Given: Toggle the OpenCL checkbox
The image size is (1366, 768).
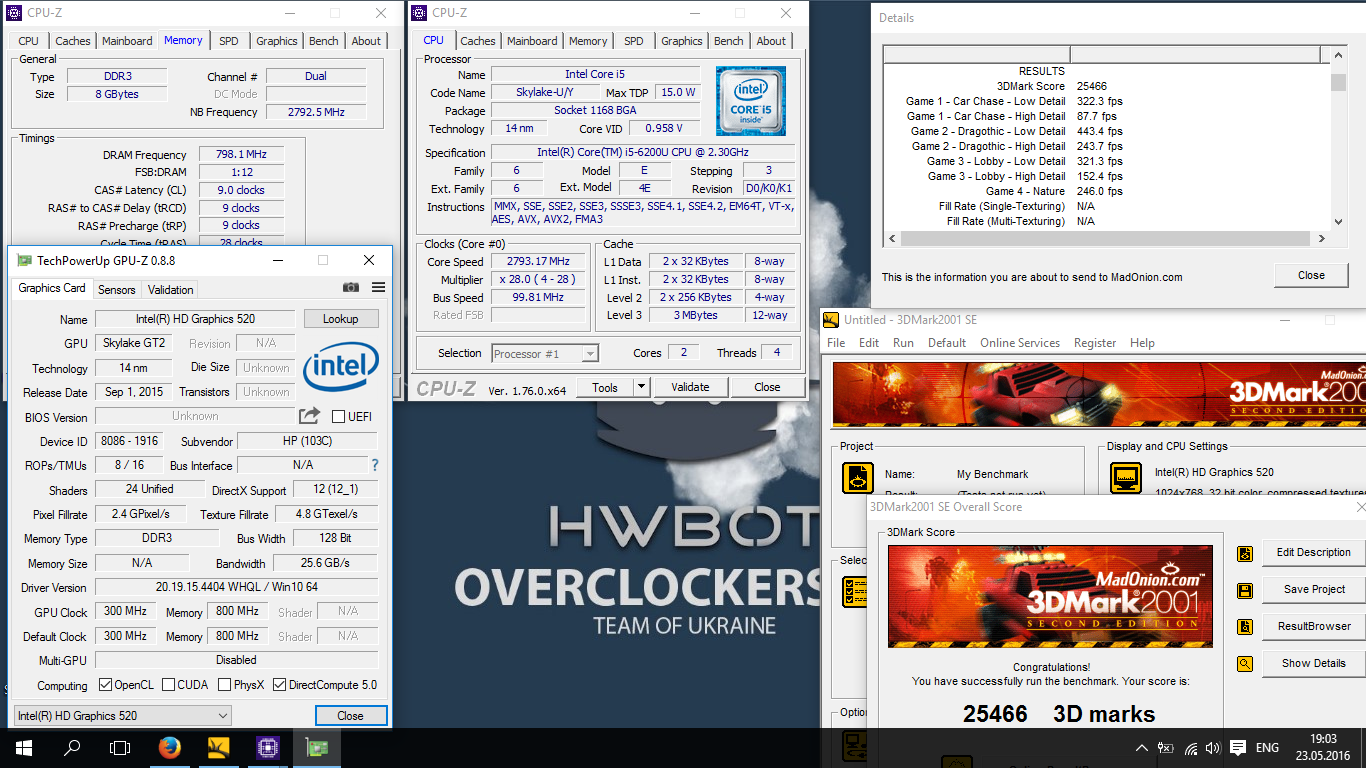Looking at the screenshot, I should tap(106, 685).
